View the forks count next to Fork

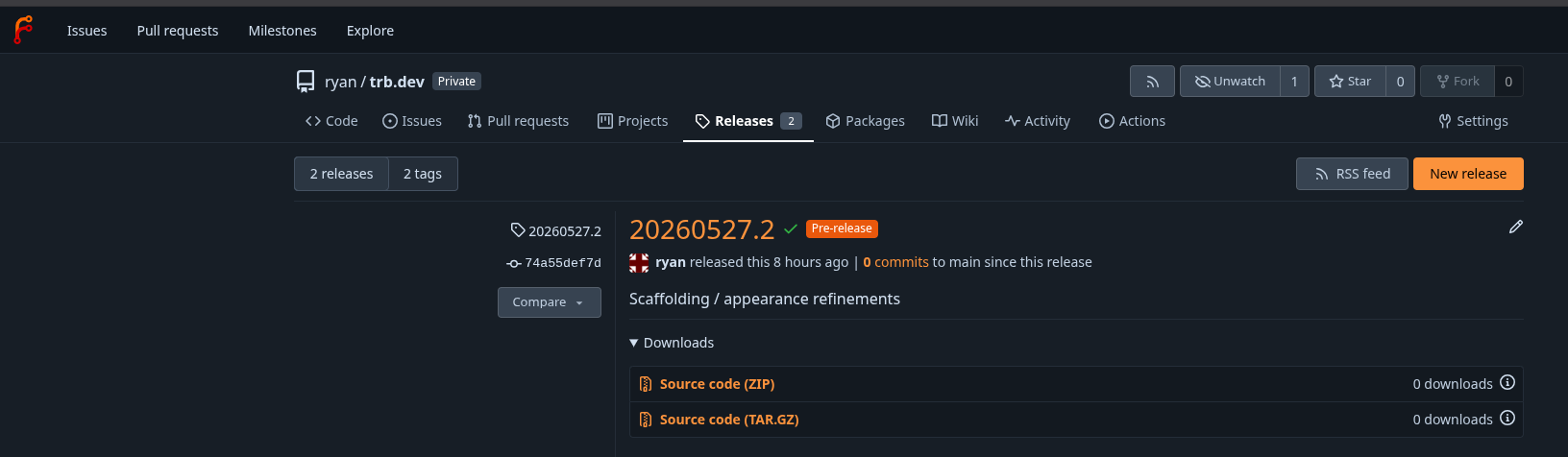tap(1508, 82)
